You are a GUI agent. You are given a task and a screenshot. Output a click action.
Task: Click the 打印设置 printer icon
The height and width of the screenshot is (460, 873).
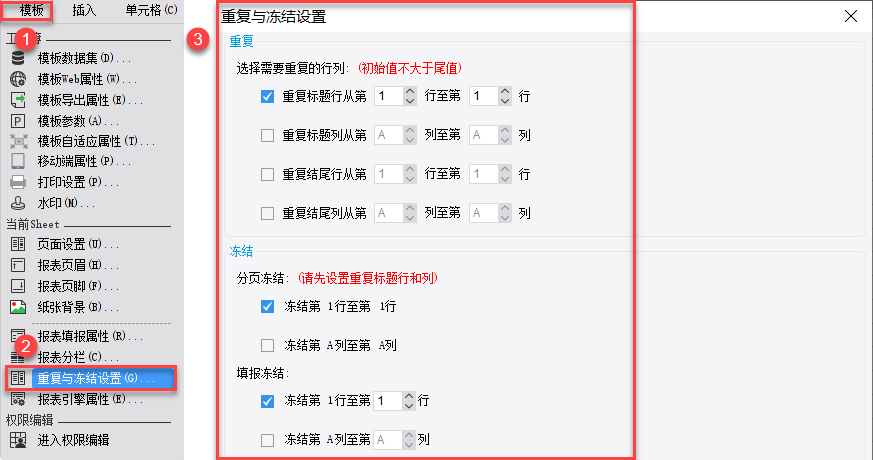coord(17,182)
